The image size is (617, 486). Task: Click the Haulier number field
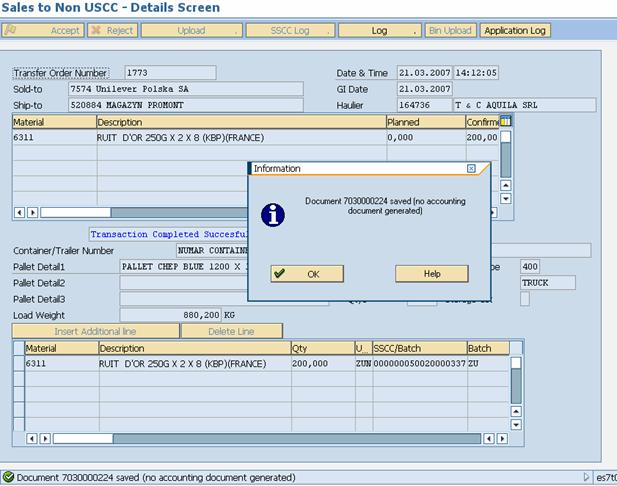pyautogui.click(x=423, y=105)
